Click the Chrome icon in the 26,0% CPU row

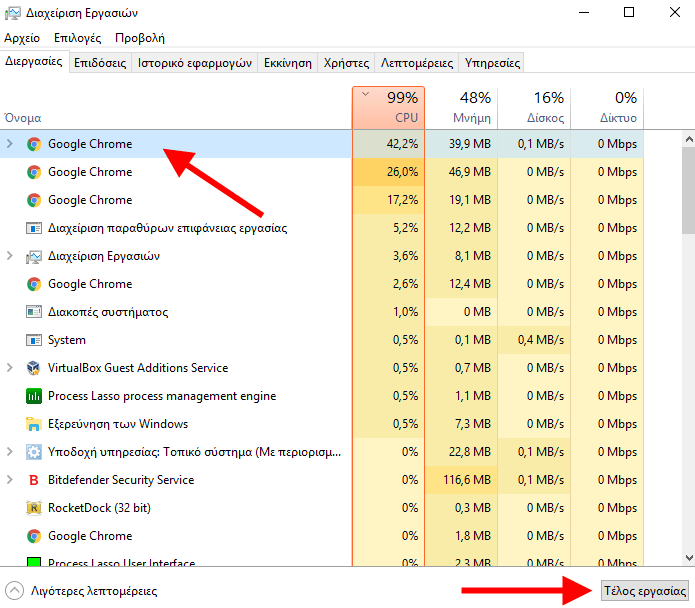pyautogui.click(x=34, y=172)
